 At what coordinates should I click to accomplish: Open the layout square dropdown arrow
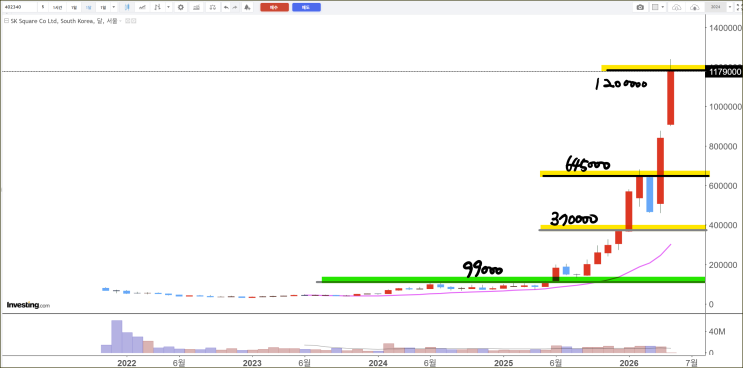click(662, 7)
